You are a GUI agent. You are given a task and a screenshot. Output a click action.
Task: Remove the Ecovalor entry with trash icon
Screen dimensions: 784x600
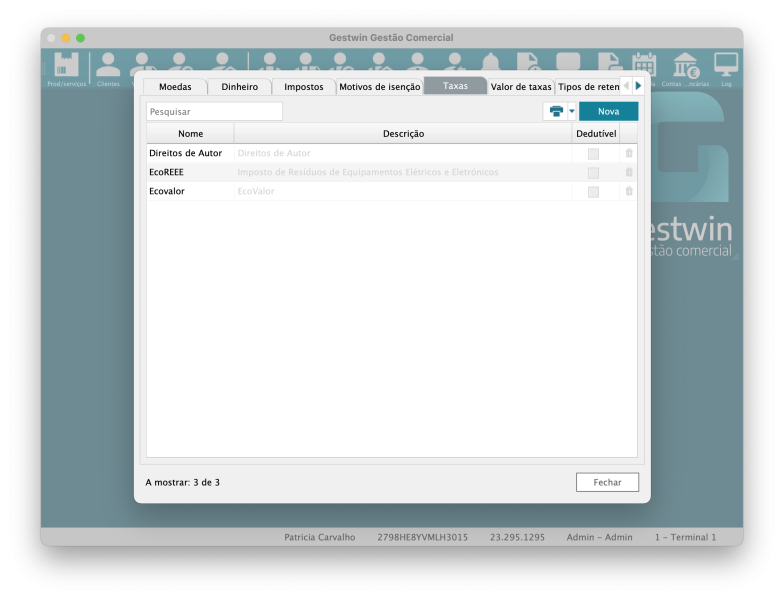point(629,191)
